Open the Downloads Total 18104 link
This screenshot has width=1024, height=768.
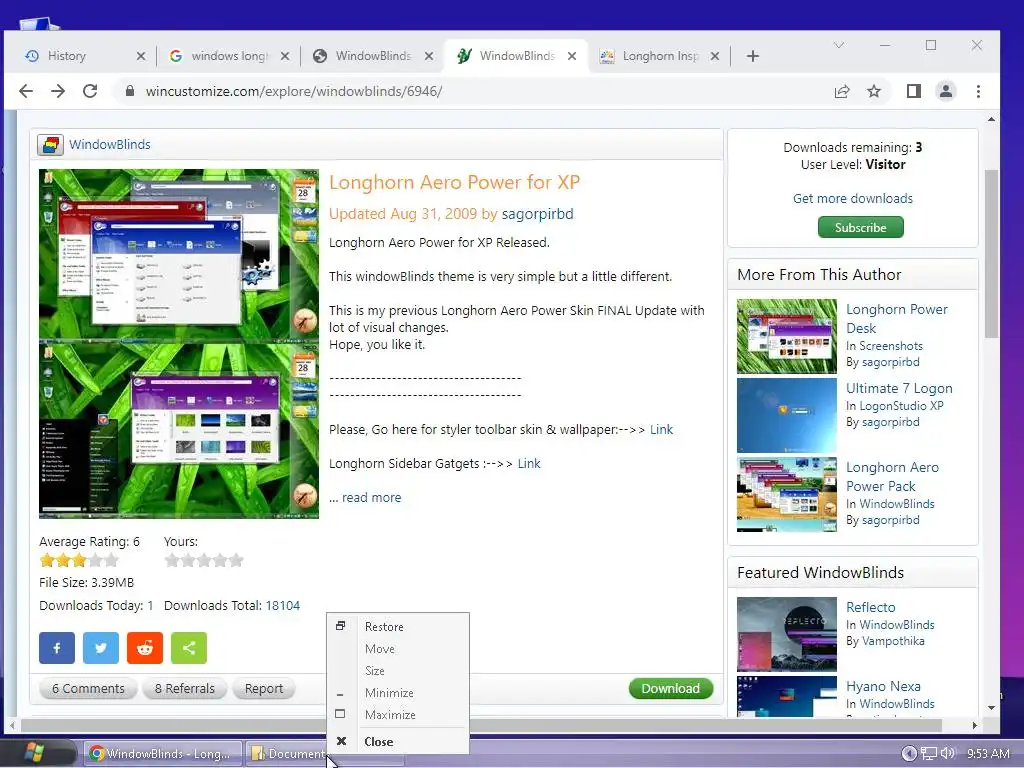[283, 605]
